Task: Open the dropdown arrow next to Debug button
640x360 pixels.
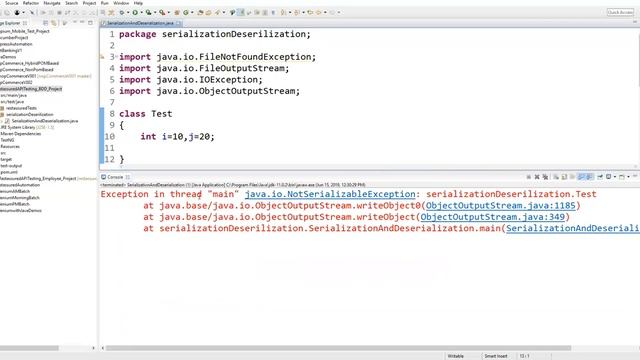Action: click(x=129, y=13)
